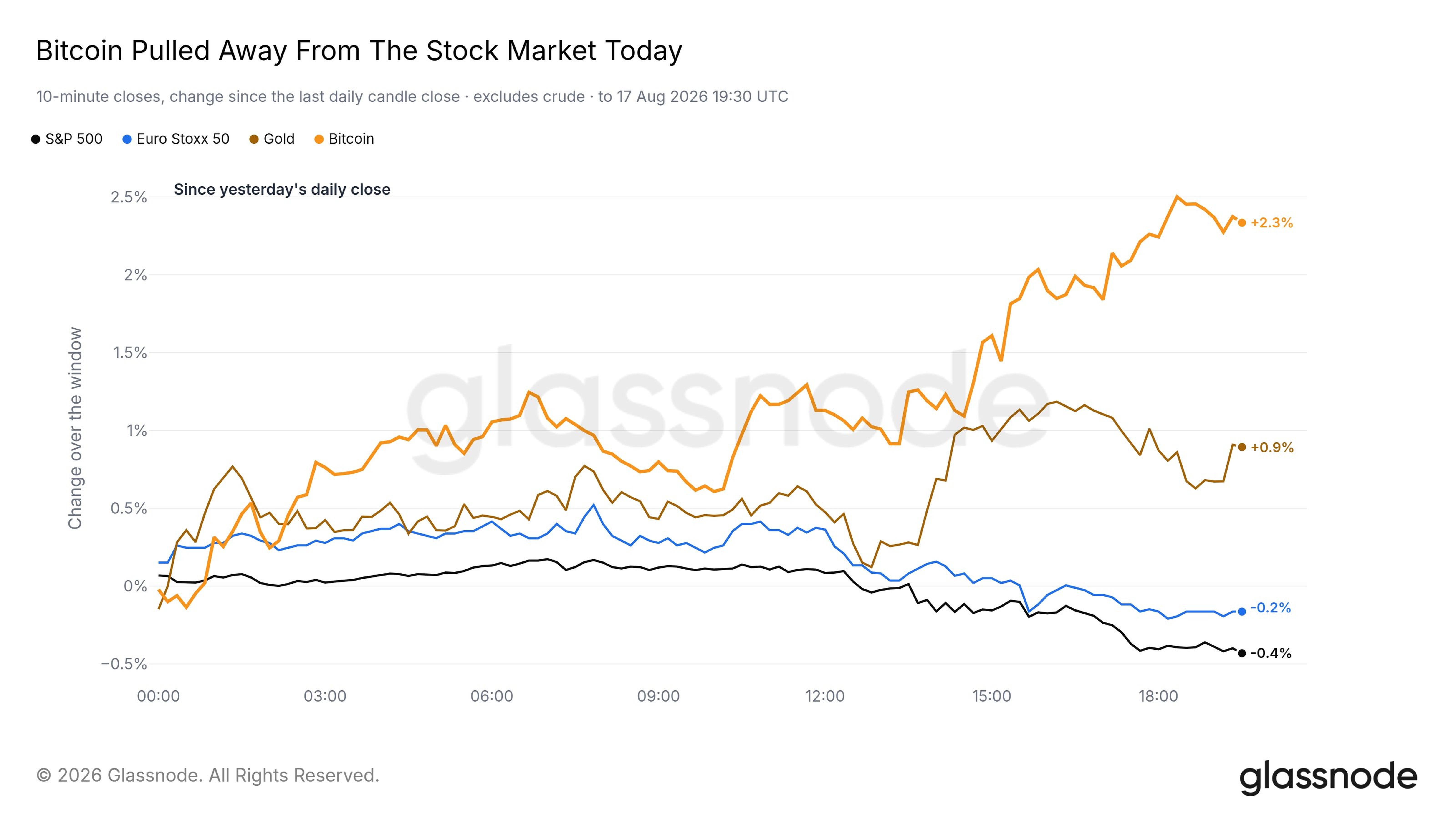Click the Bitcoin +2.3% end marker
1456x819 pixels.
click(x=1242, y=223)
